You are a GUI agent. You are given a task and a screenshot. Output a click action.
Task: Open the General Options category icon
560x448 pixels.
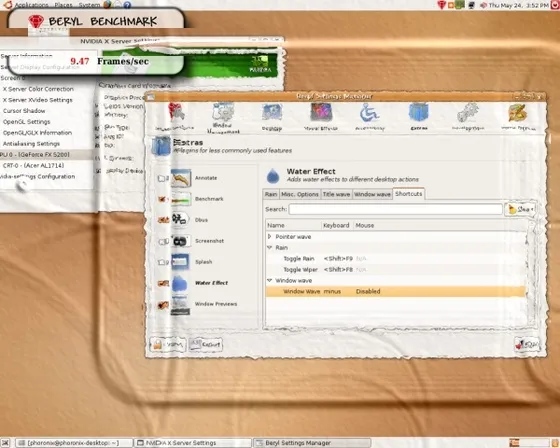pos(176,112)
